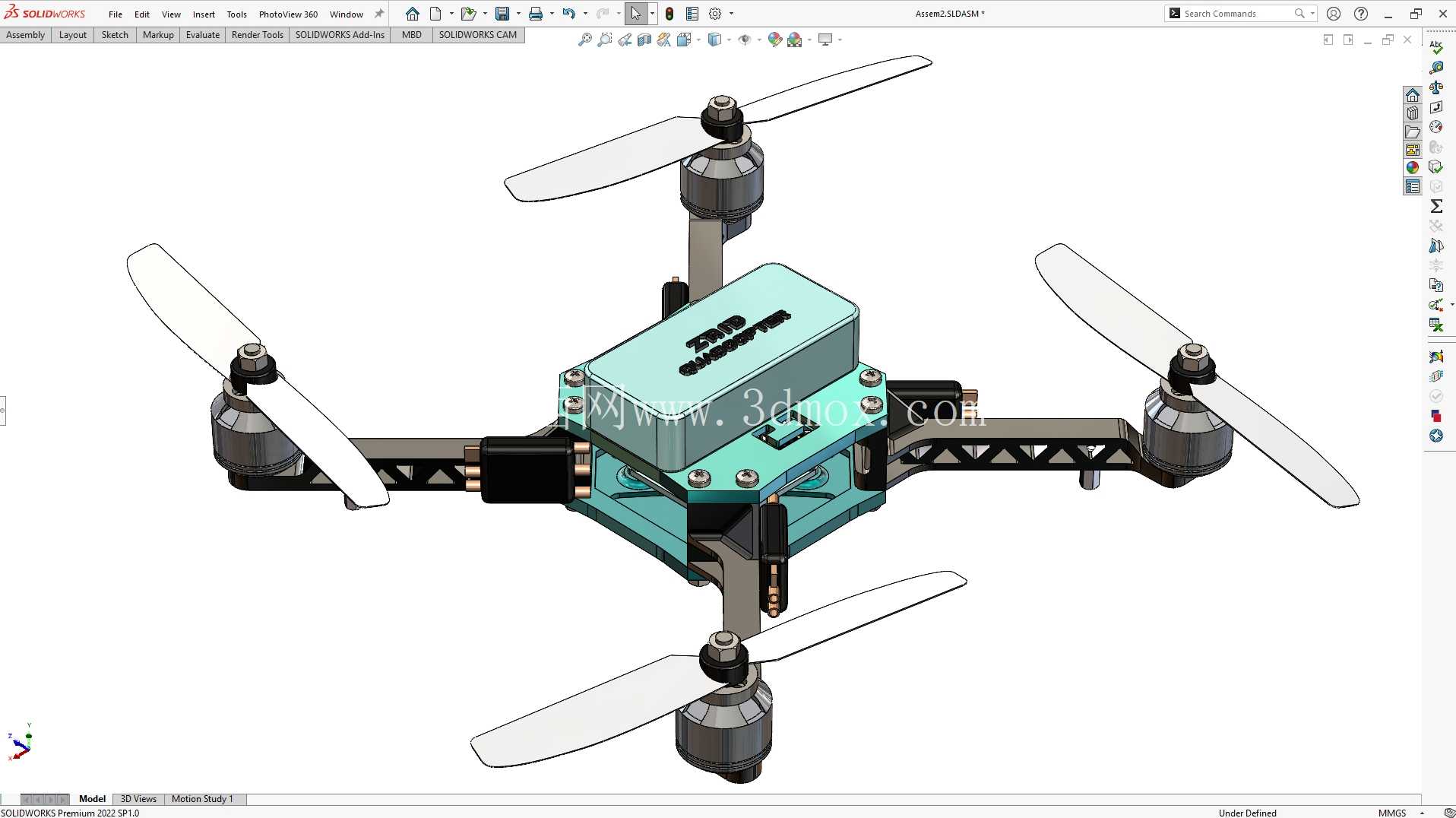Click the Print icon

point(536,14)
